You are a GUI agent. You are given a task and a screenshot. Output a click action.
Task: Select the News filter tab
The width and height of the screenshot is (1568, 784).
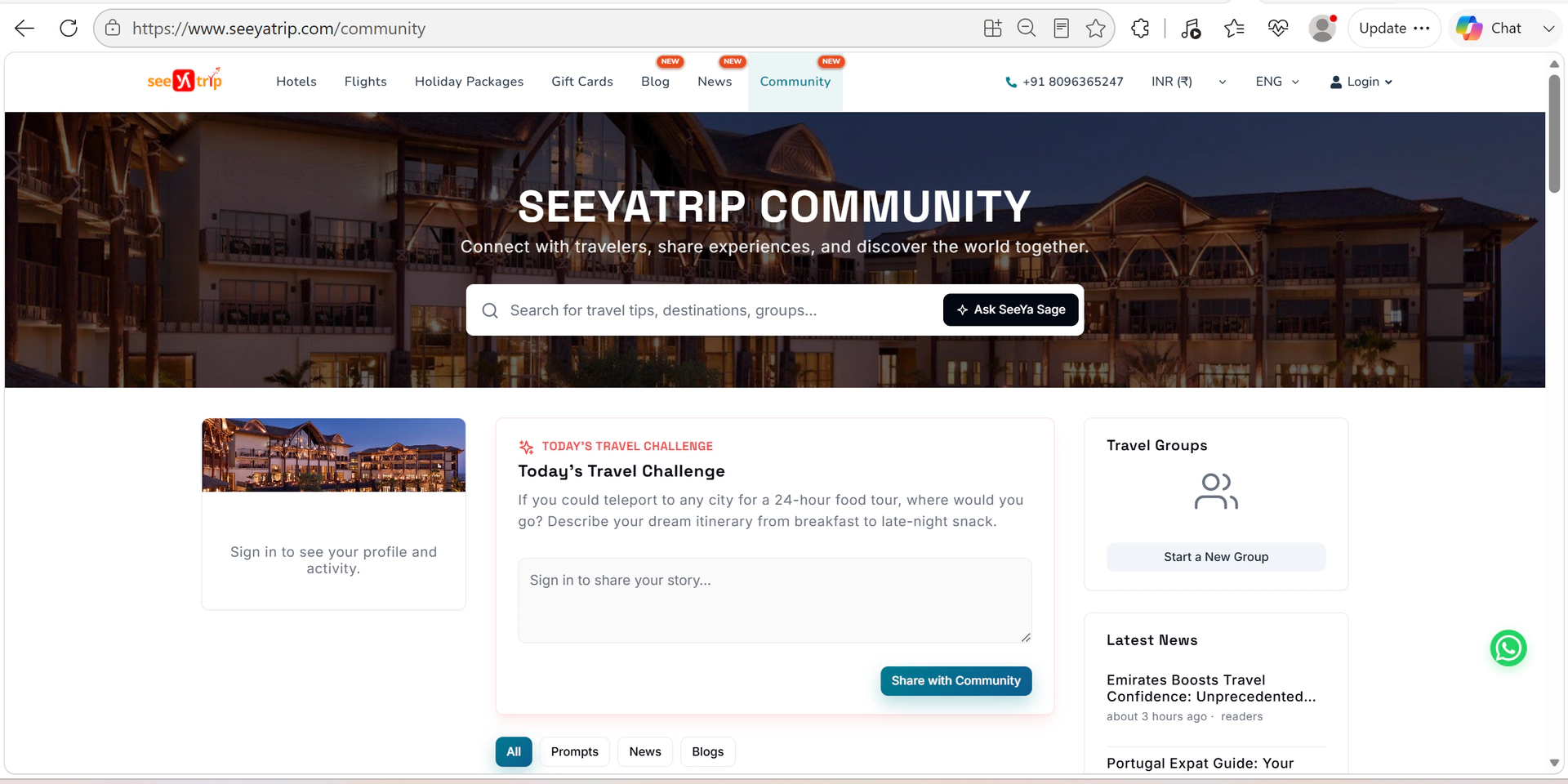645,752
